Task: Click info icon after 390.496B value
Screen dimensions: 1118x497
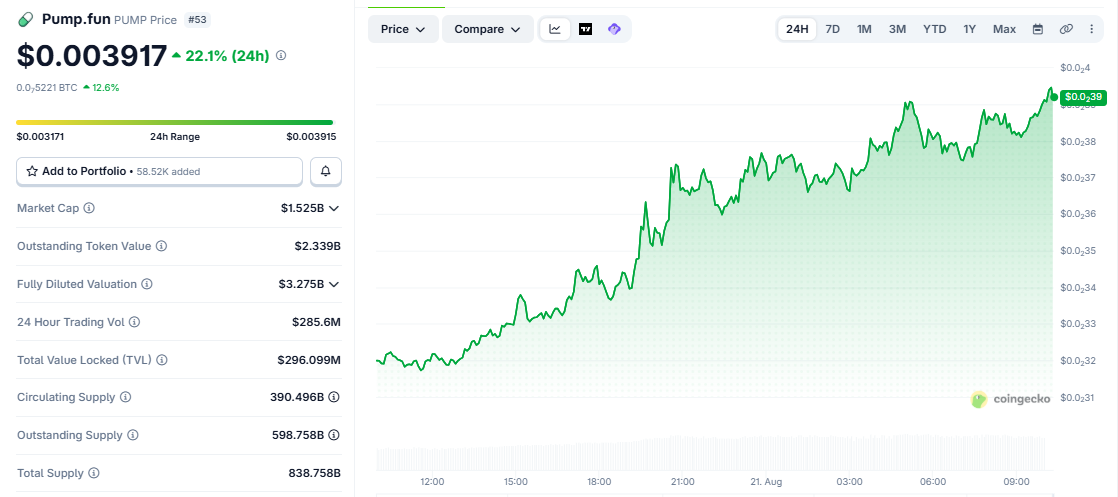Action: pos(334,397)
